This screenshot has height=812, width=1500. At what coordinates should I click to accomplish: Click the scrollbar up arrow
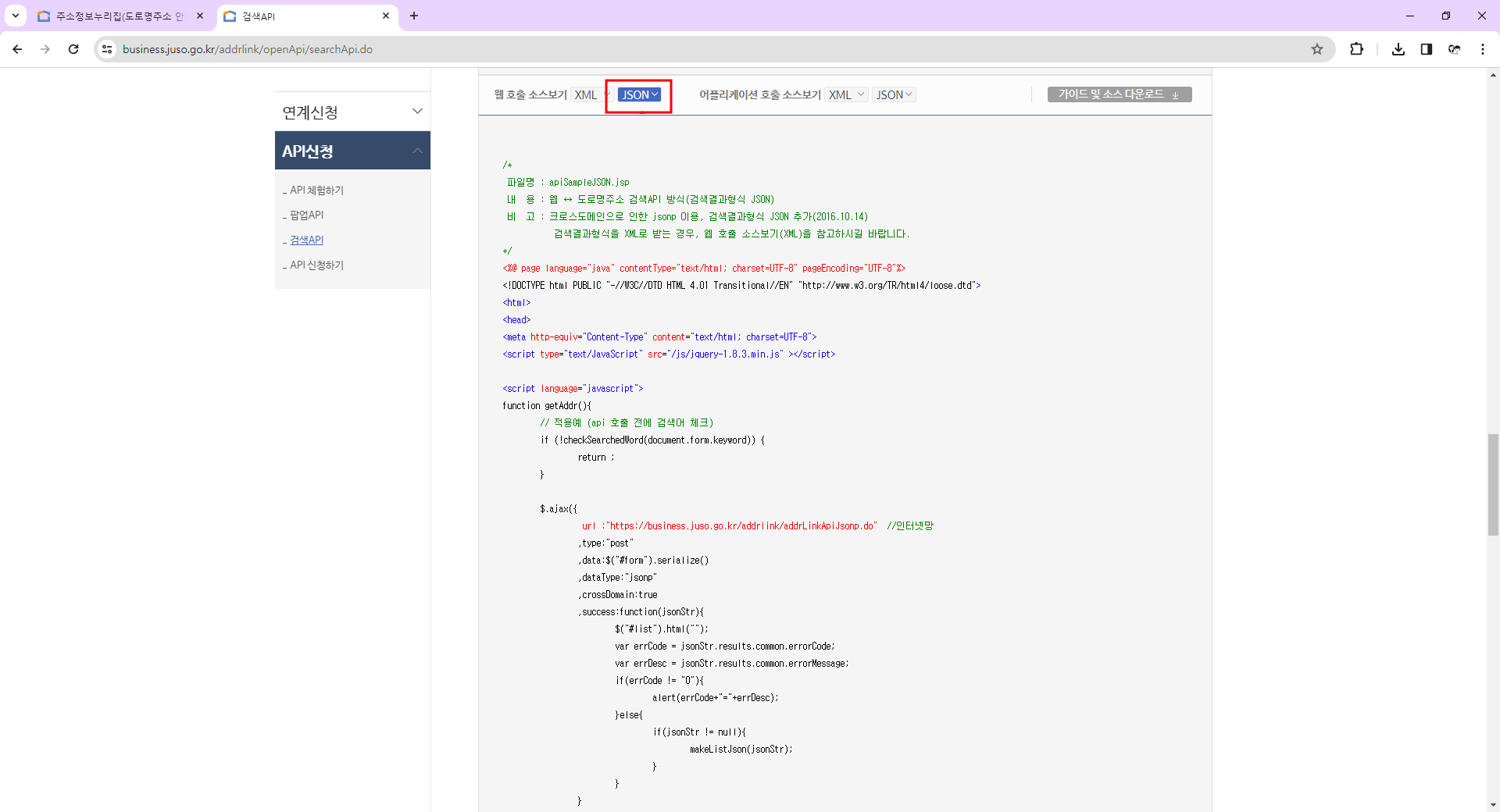pyautogui.click(x=1493, y=75)
